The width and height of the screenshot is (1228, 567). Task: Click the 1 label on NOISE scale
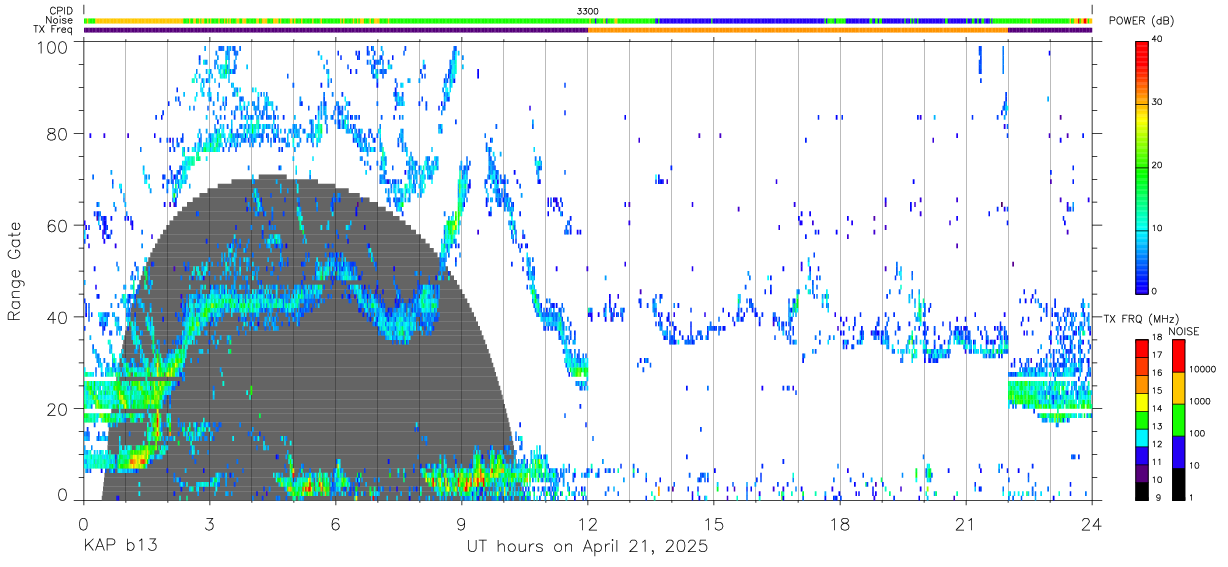click(x=1190, y=497)
